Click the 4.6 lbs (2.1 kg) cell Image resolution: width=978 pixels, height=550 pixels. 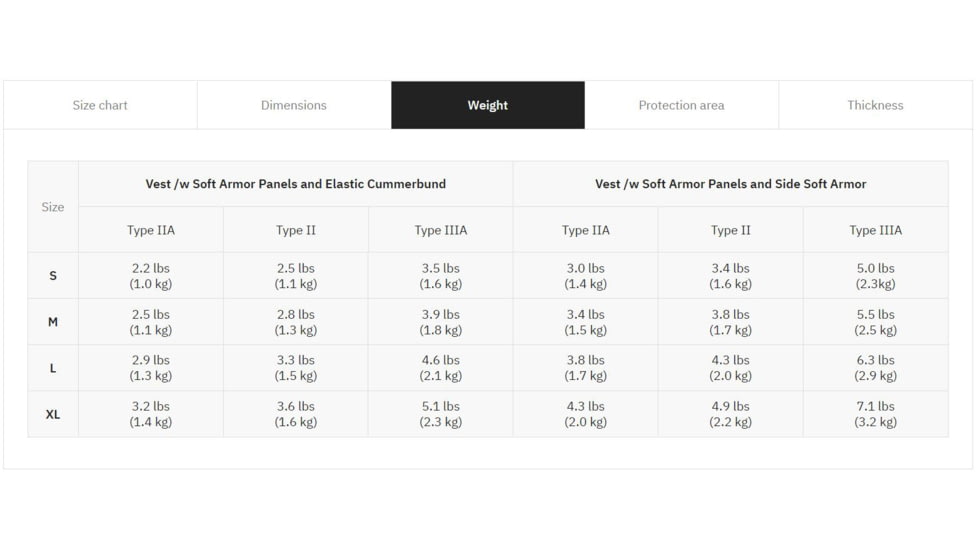(x=440, y=368)
